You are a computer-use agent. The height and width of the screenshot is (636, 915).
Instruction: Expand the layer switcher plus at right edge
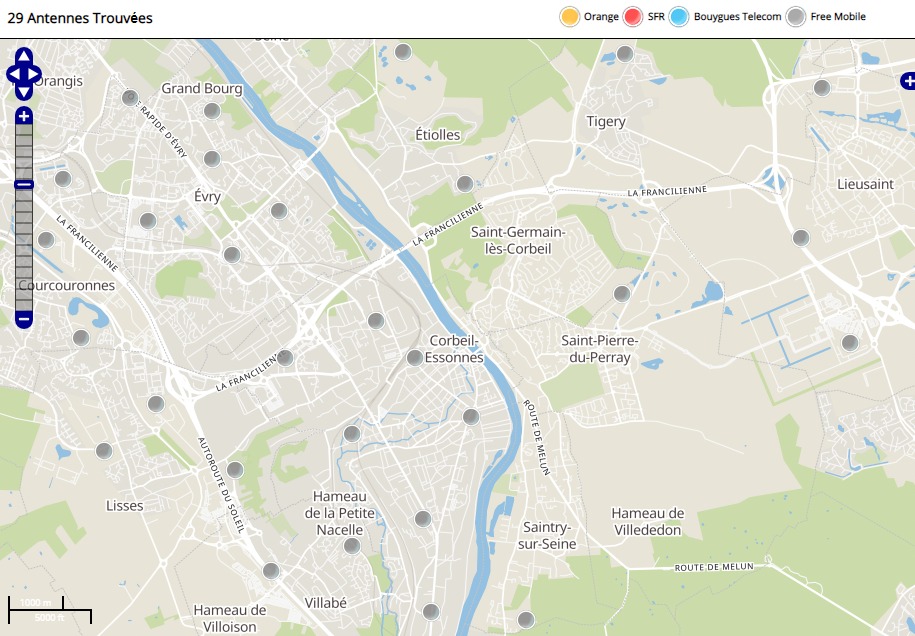pyautogui.click(x=906, y=80)
